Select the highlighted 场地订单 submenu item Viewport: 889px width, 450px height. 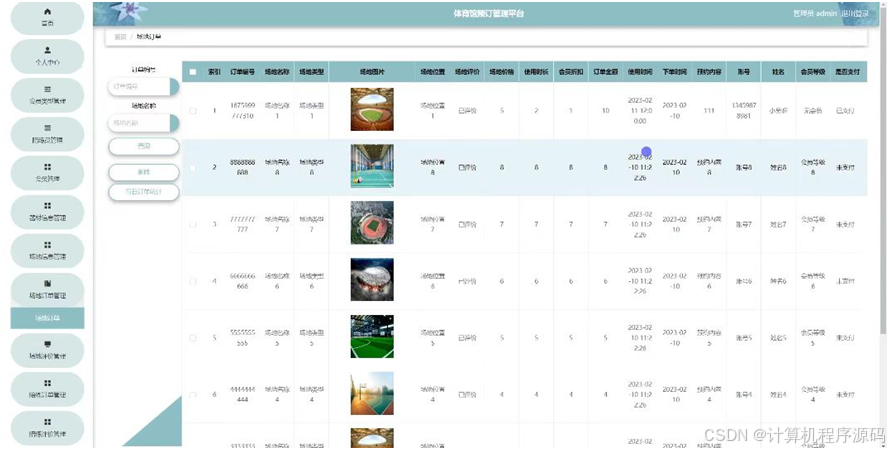tap(48, 318)
